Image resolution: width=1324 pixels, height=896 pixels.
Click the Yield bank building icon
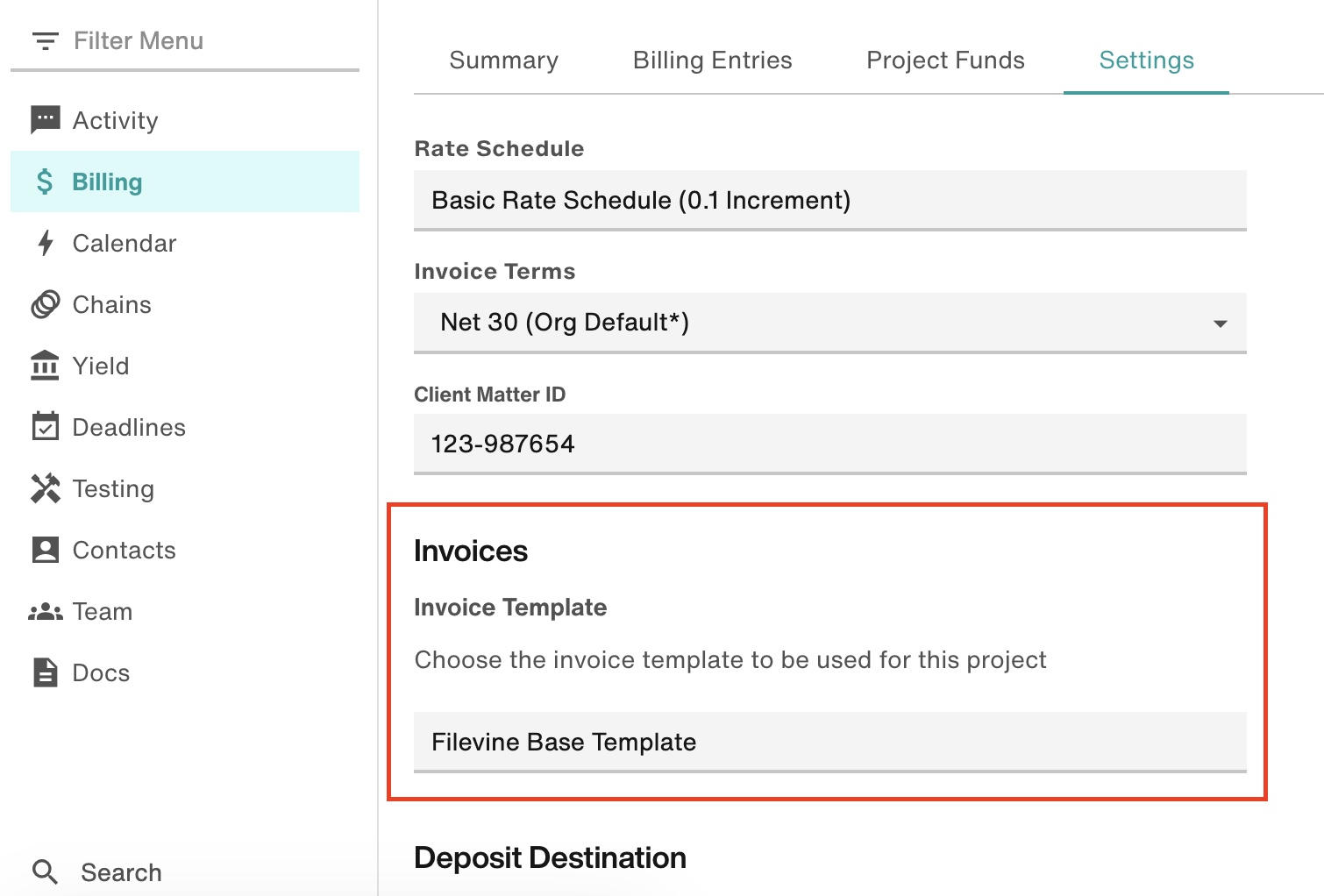(x=45, y=366)
